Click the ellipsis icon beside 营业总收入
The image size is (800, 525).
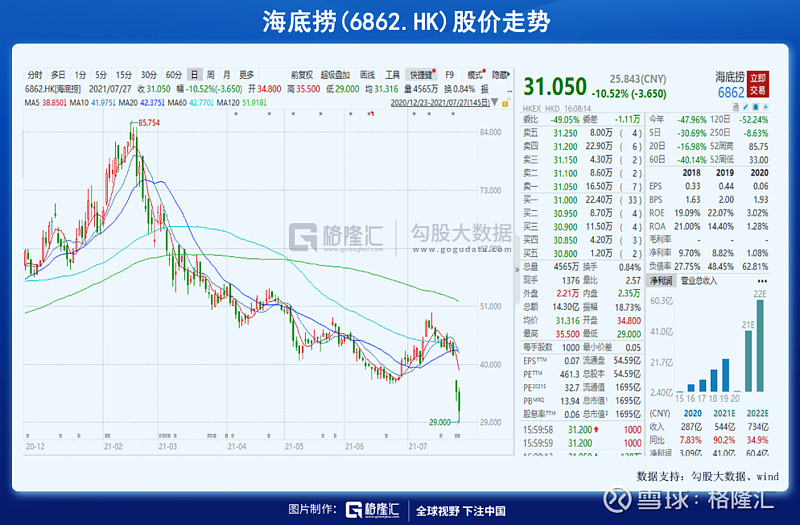[762, 281]
